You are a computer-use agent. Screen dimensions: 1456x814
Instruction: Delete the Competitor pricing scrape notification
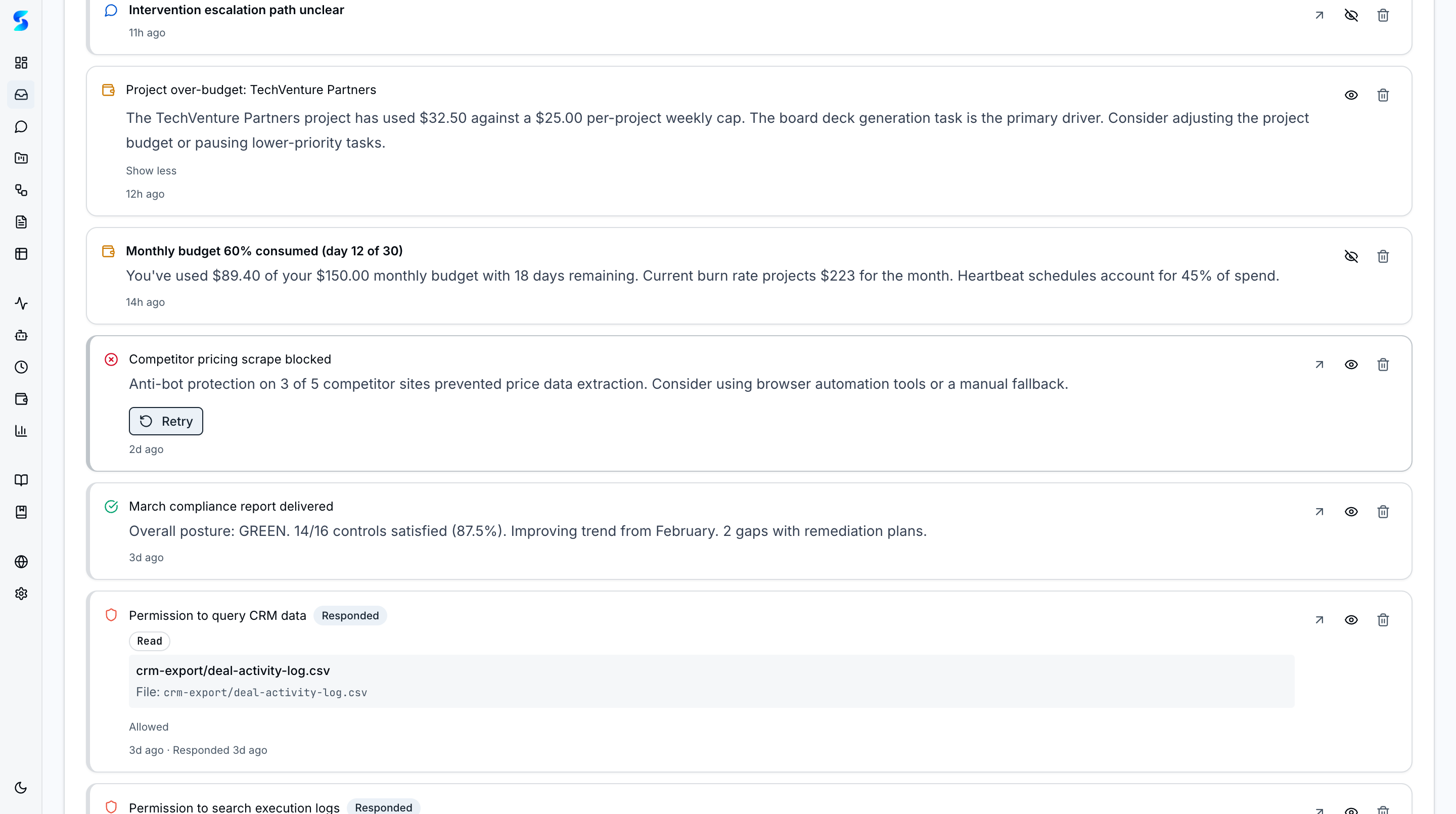pyautogui.click(x=1383, y=365)
